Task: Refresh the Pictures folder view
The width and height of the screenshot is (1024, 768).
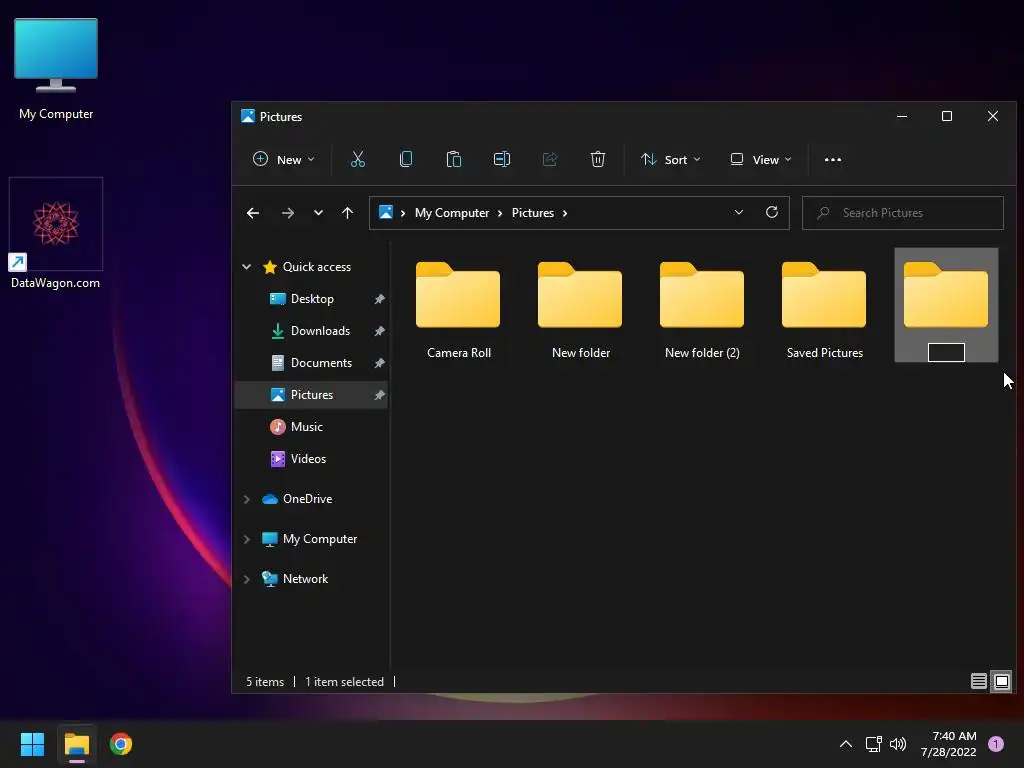Action: tap(772, 212)
